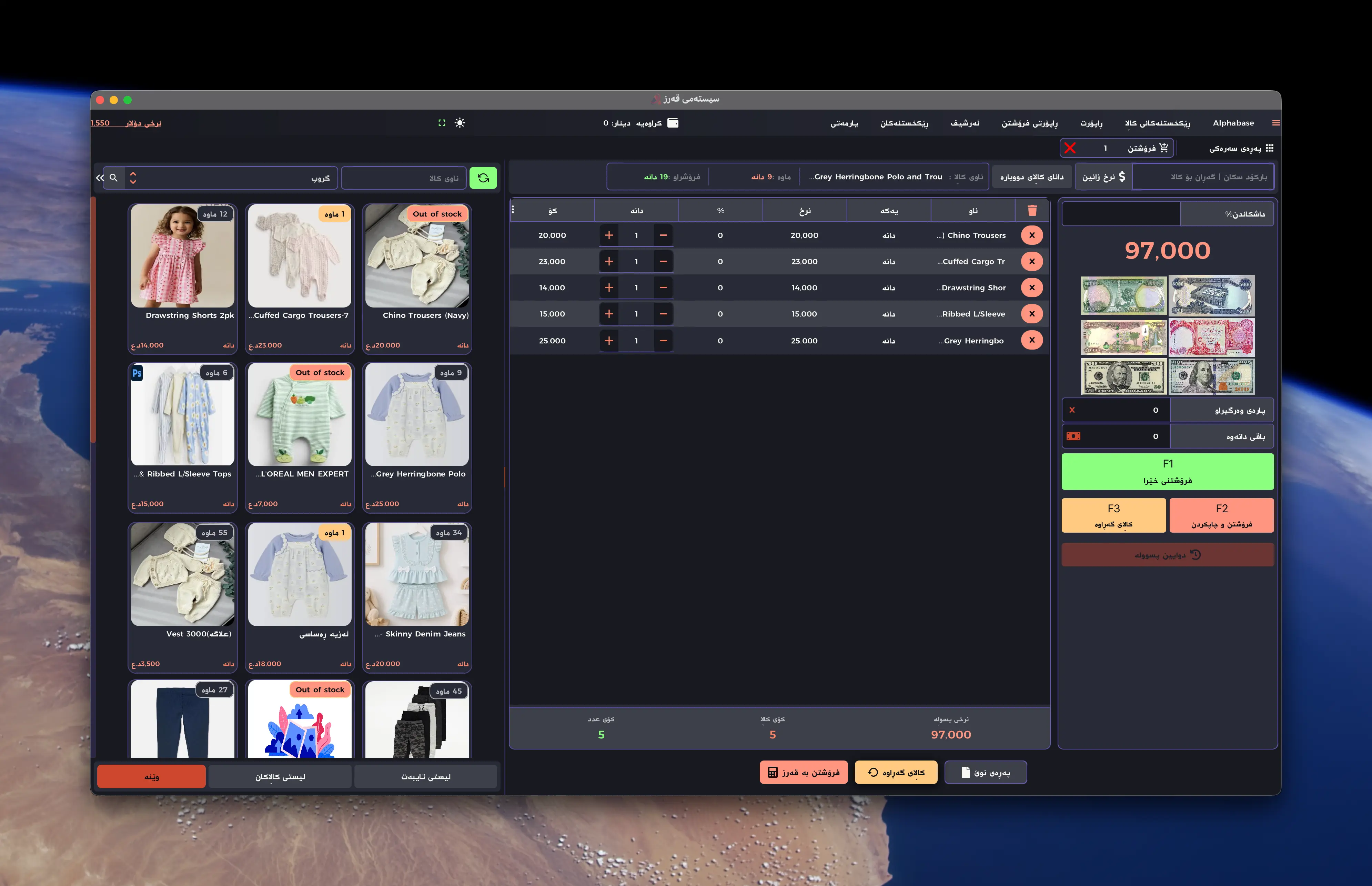Focus the discount percent input field

(x=1121, y=214)
